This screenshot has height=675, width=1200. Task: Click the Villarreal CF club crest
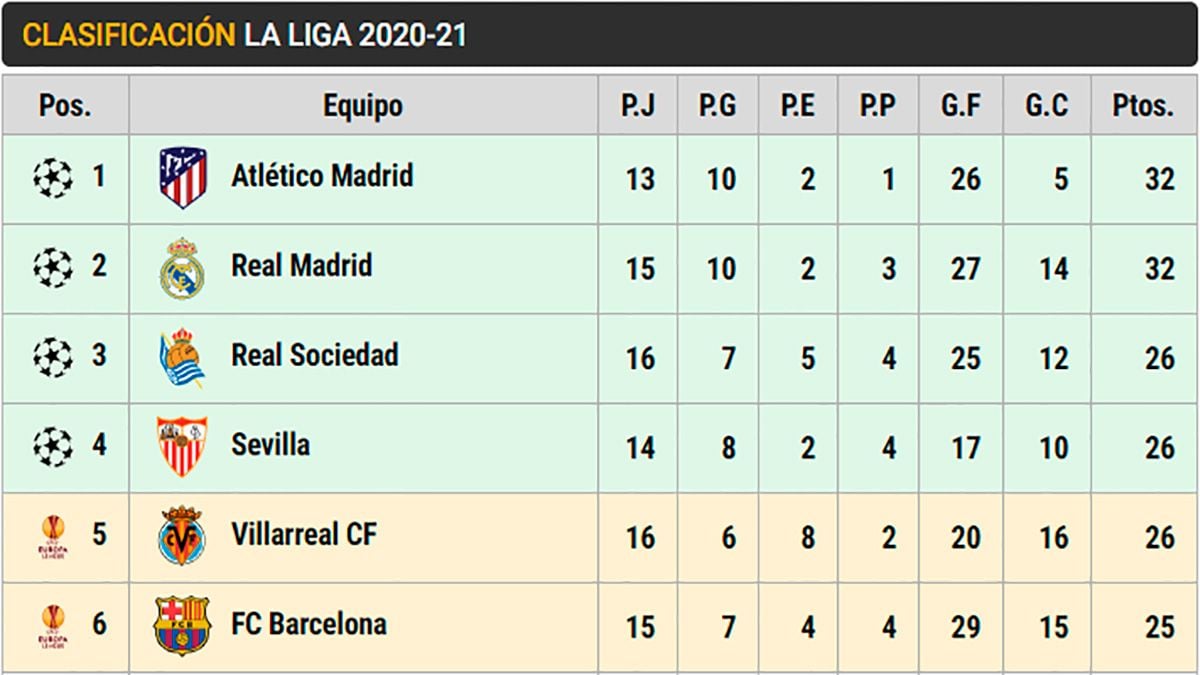click(x=182, y=536)
